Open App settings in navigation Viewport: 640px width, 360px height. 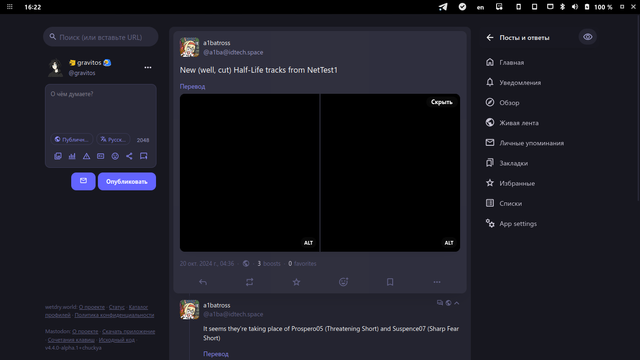click(x=511, y=224)
